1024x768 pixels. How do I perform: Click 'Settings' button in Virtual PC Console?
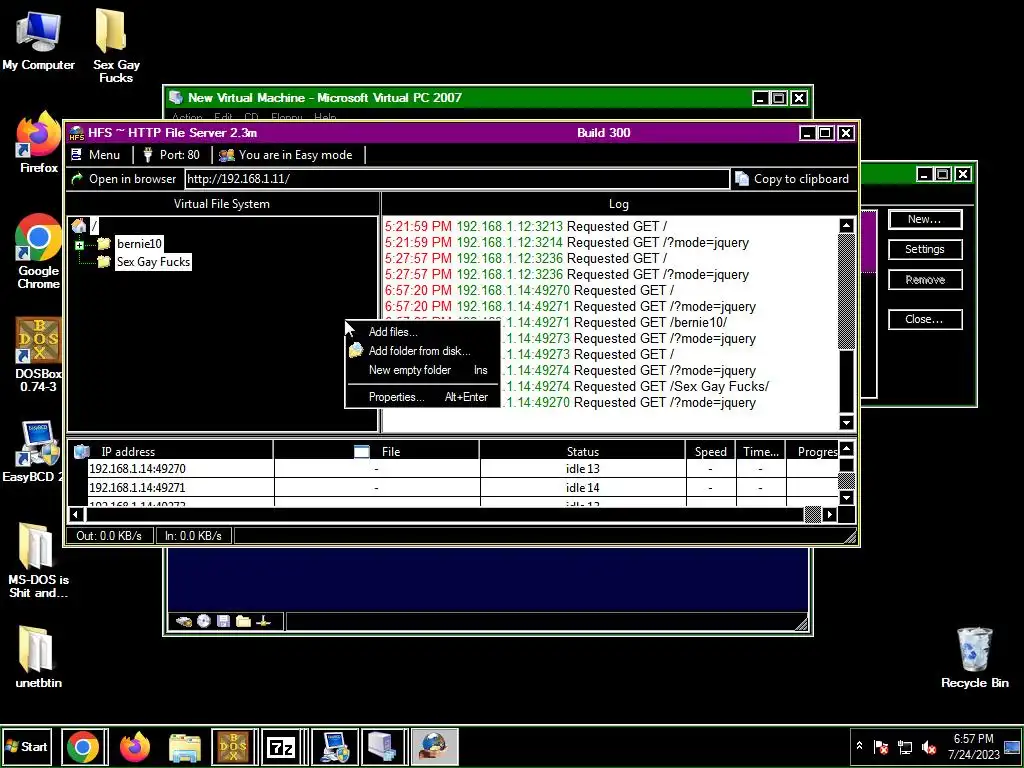pyautogui.click(x=924, y=249)
